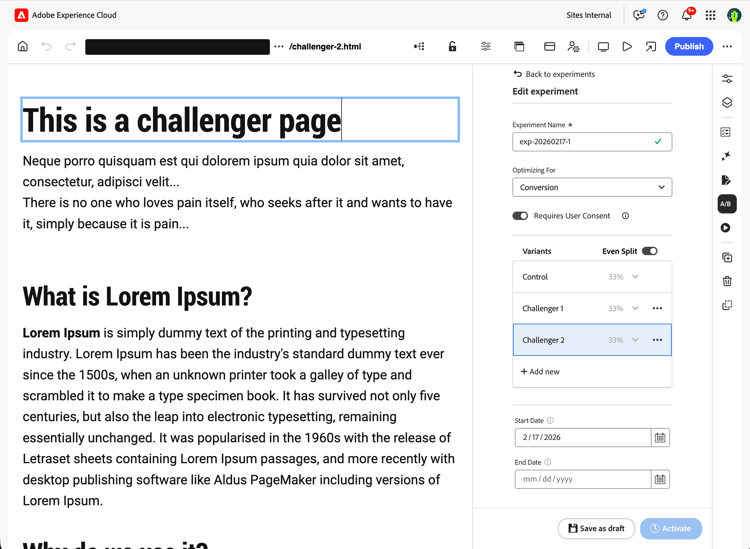Click the Sites Internal organization label
750x549 pixels.
(x=589, y=15)
